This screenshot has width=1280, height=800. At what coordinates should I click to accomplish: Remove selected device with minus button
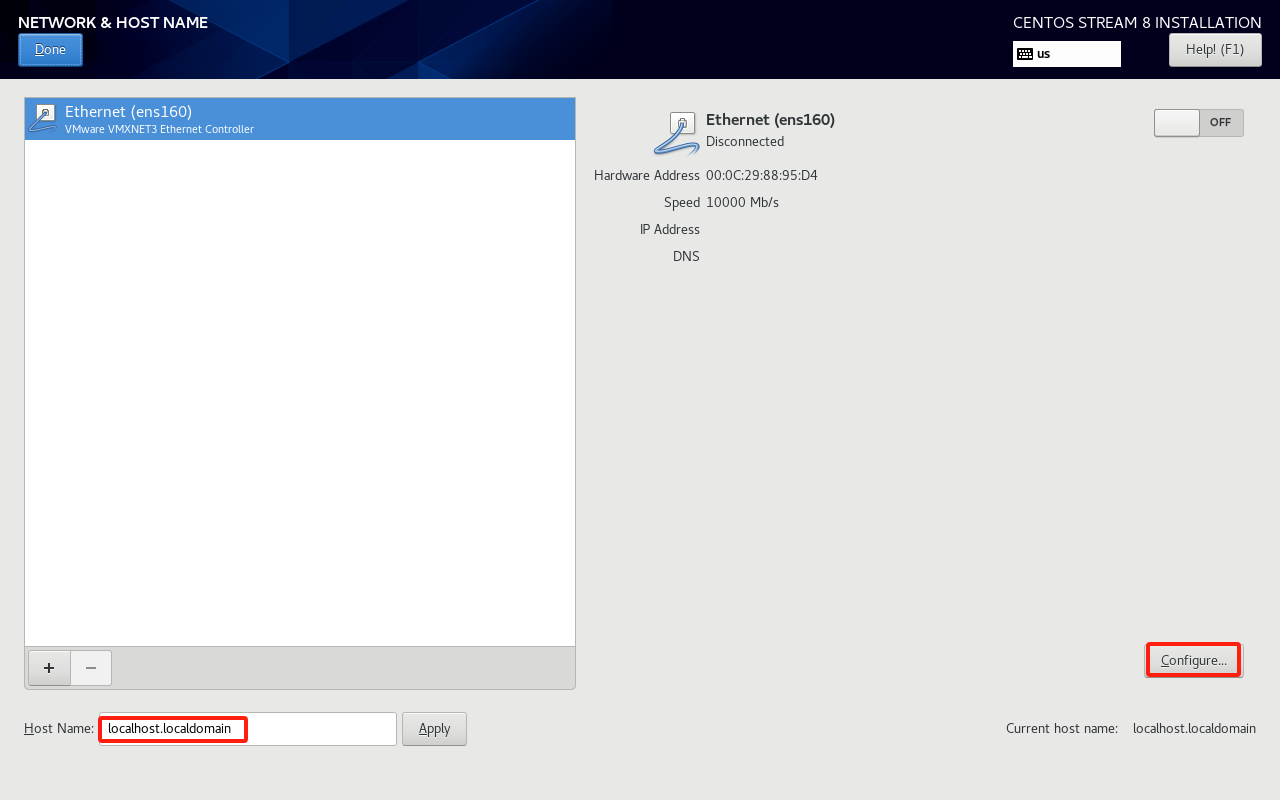coord(91,668)
